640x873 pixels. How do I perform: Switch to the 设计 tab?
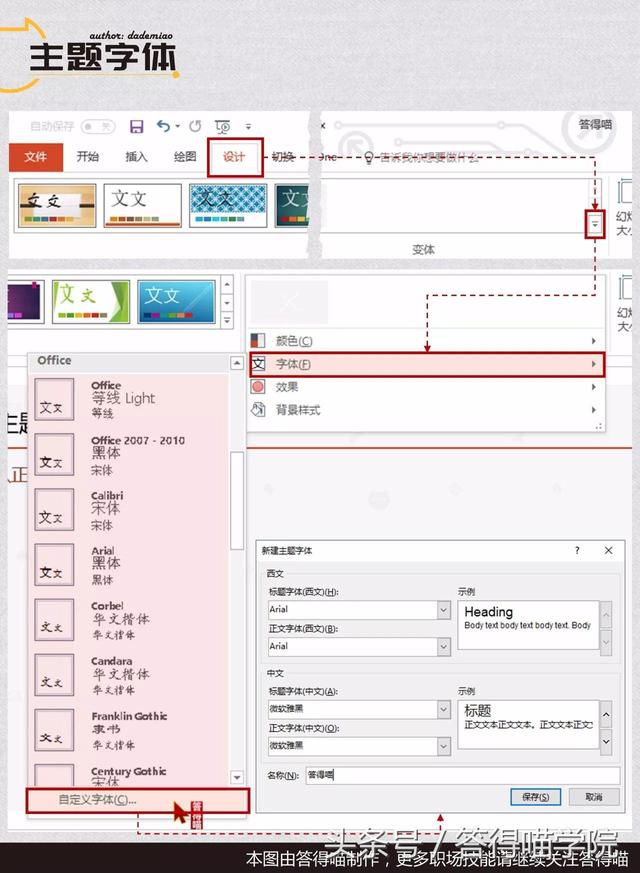tap(235, 158)
